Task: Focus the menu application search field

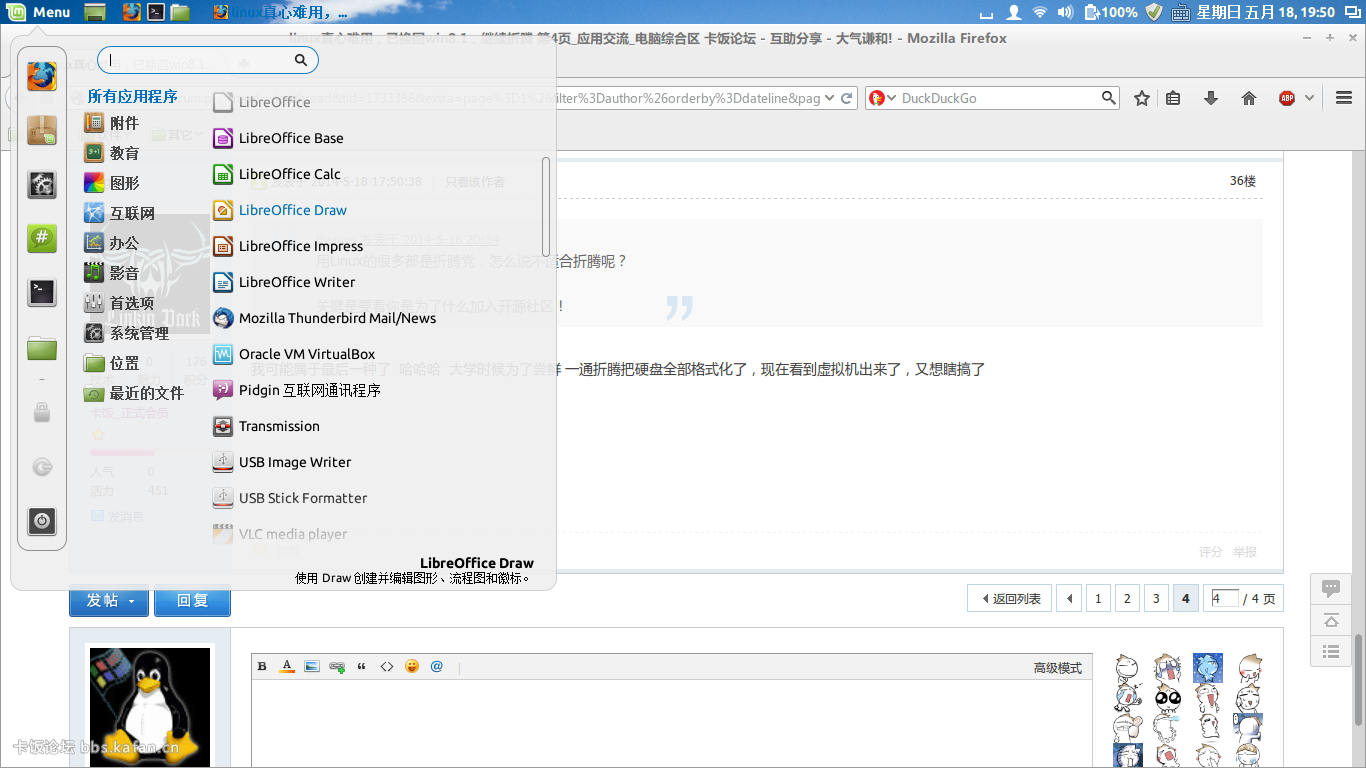Action: [x=207, y=60]
